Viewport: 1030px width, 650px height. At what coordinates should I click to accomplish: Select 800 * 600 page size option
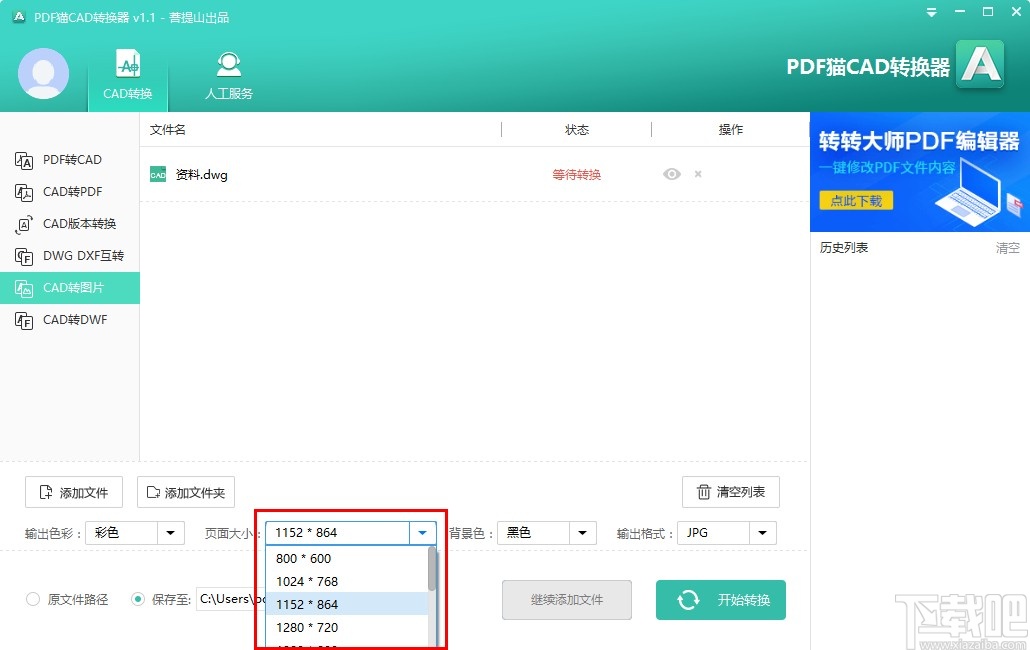(304, 558)
